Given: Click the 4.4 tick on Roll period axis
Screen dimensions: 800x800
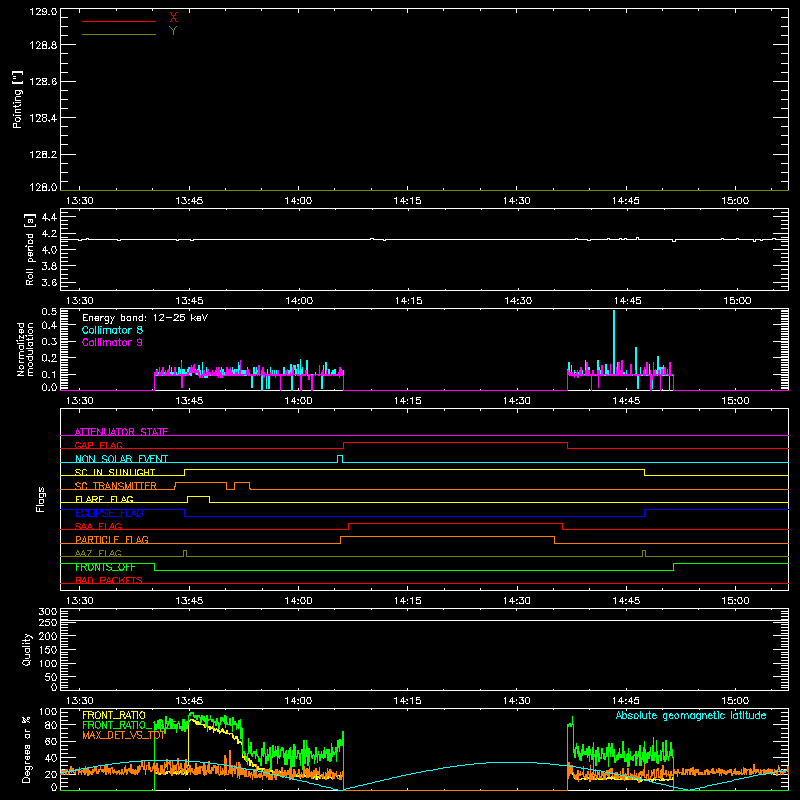Looking at the screenshot, I should (49, 217).
